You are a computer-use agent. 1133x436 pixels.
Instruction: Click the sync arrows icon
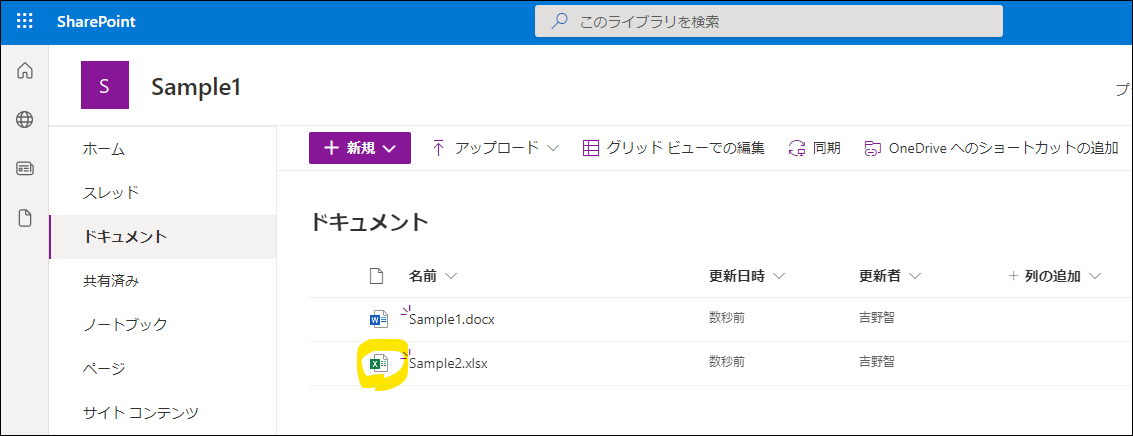click(797, 148)
